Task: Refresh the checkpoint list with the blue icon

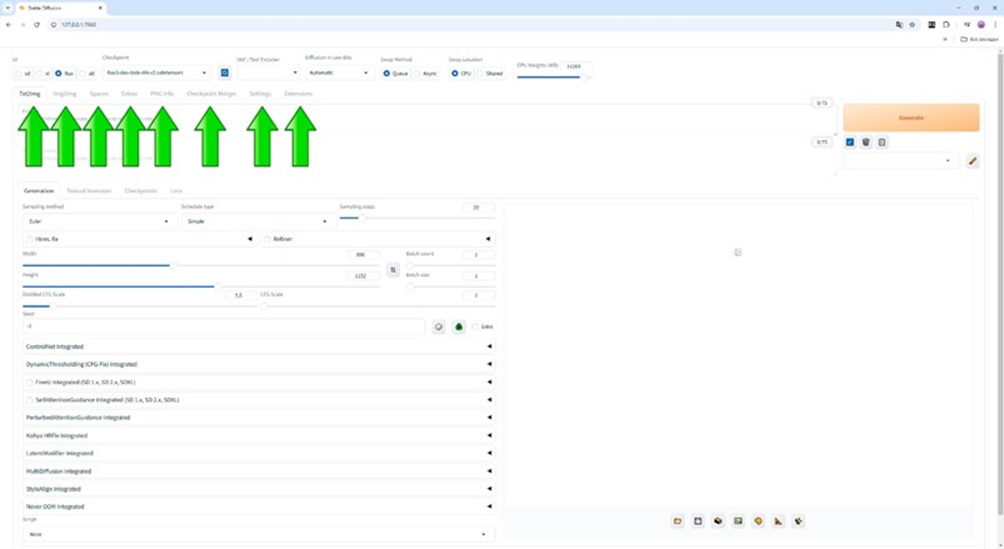Action: coord(225,73)
